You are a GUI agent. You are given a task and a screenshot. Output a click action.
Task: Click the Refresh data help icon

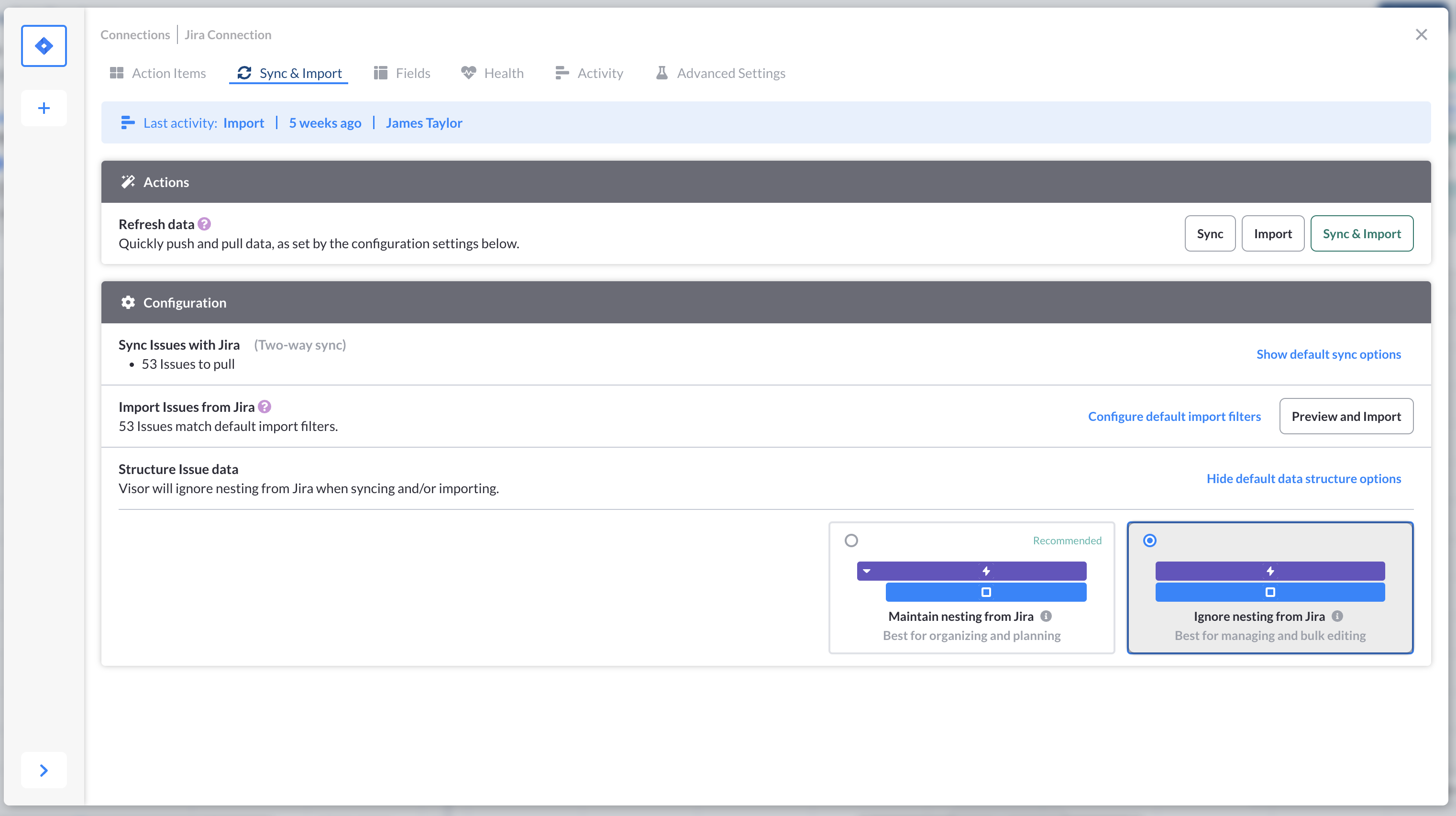[x=204, y=224]
